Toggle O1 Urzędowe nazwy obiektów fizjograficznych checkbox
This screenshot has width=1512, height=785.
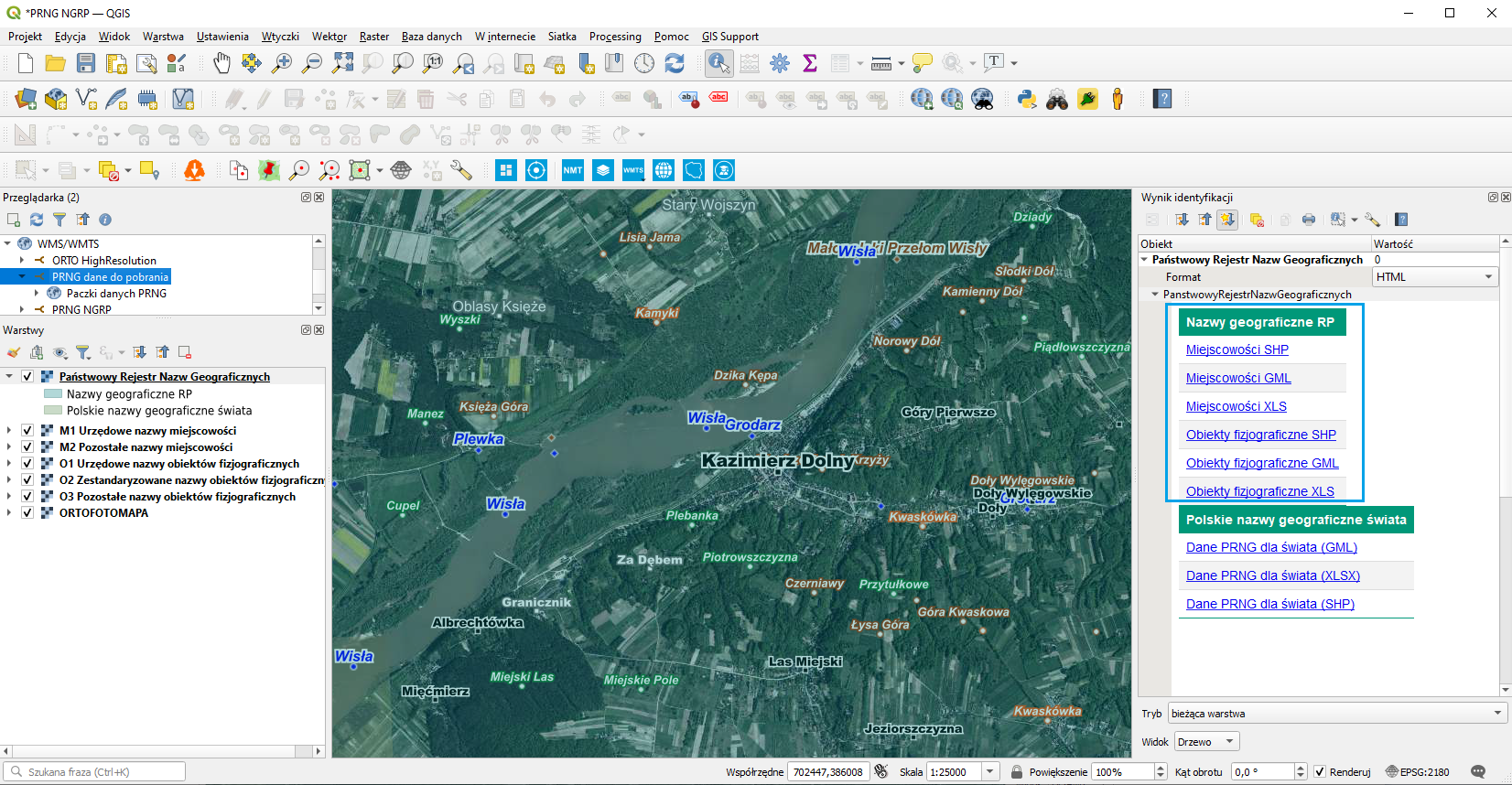pyautogui.click(x=27, y=463)
